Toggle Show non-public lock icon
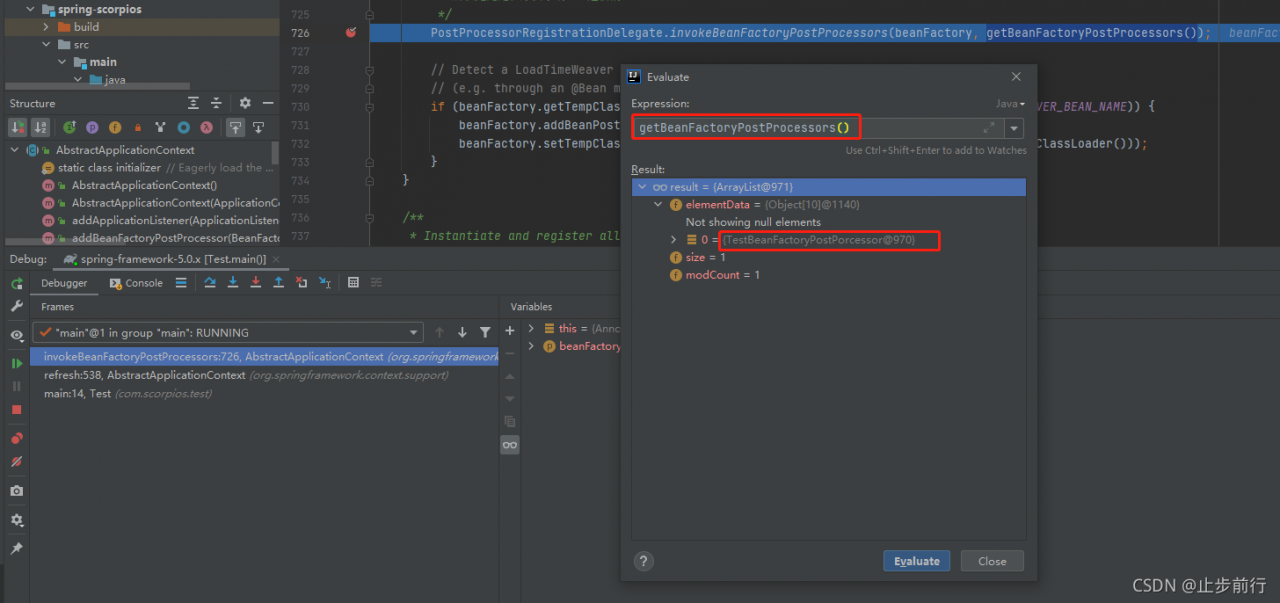1280x603 pixels. (138, 127)
